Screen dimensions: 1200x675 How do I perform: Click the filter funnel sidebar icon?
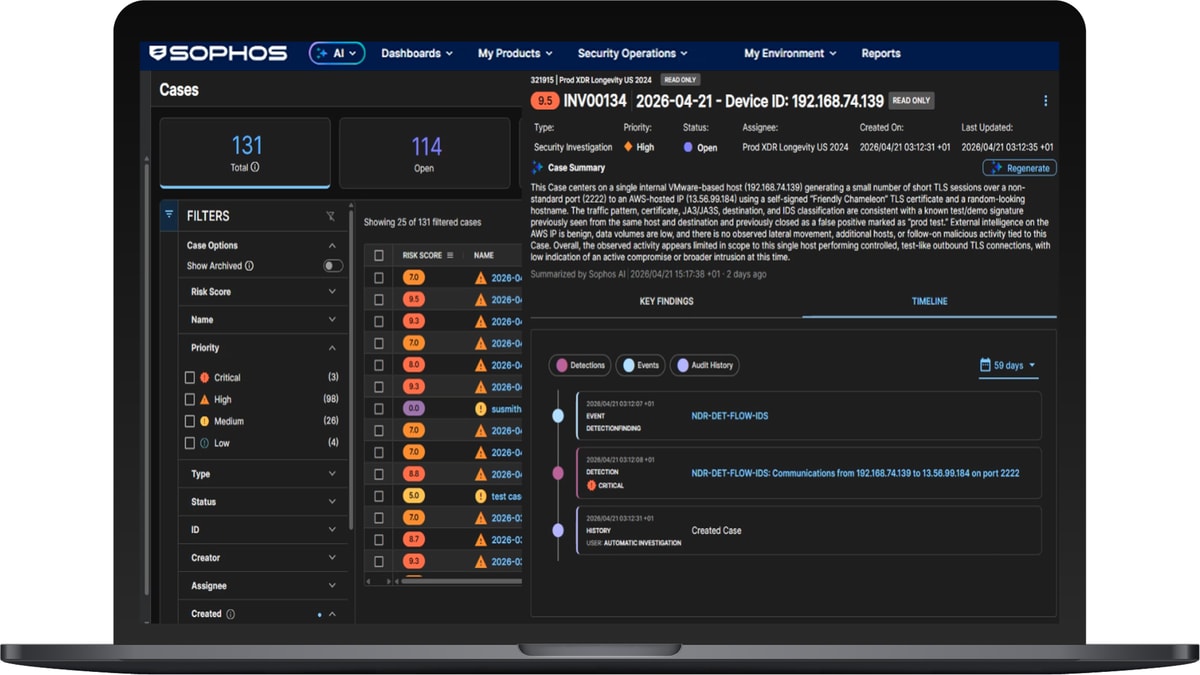click(169, 215)
